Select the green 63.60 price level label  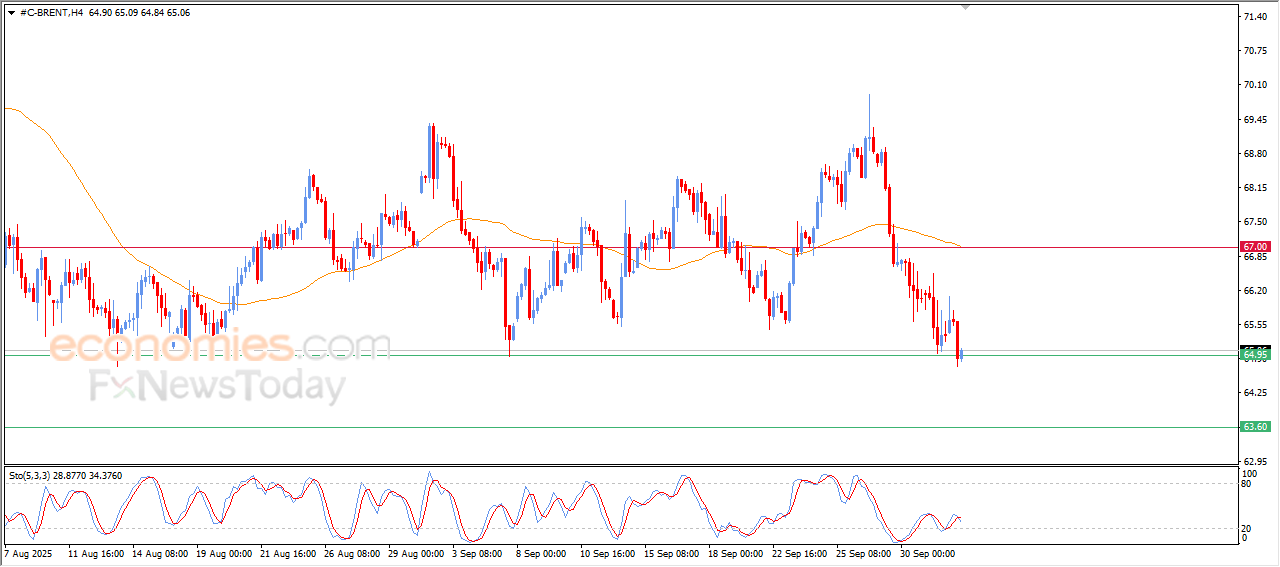(1254, 427)
